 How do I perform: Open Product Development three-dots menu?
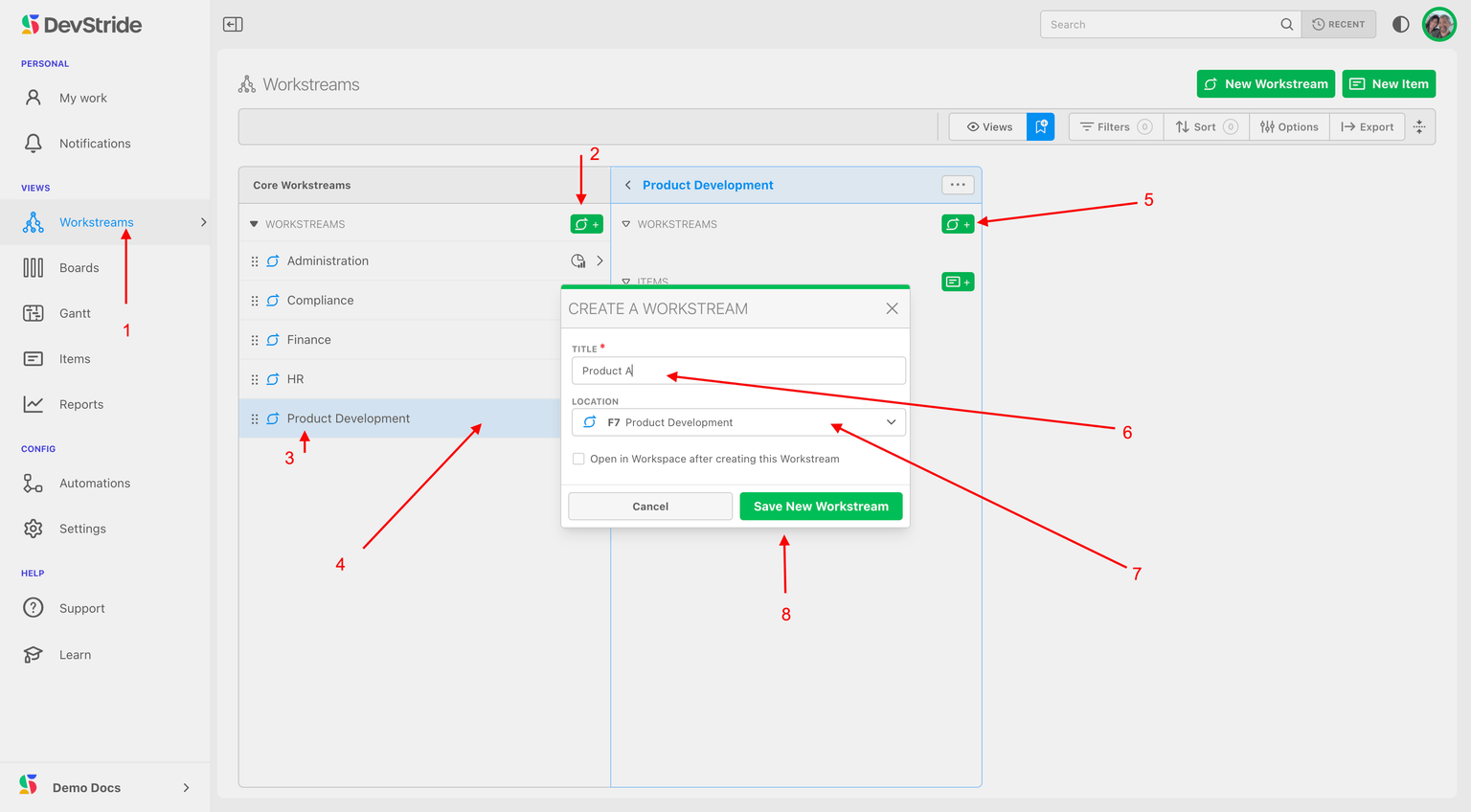958,185
